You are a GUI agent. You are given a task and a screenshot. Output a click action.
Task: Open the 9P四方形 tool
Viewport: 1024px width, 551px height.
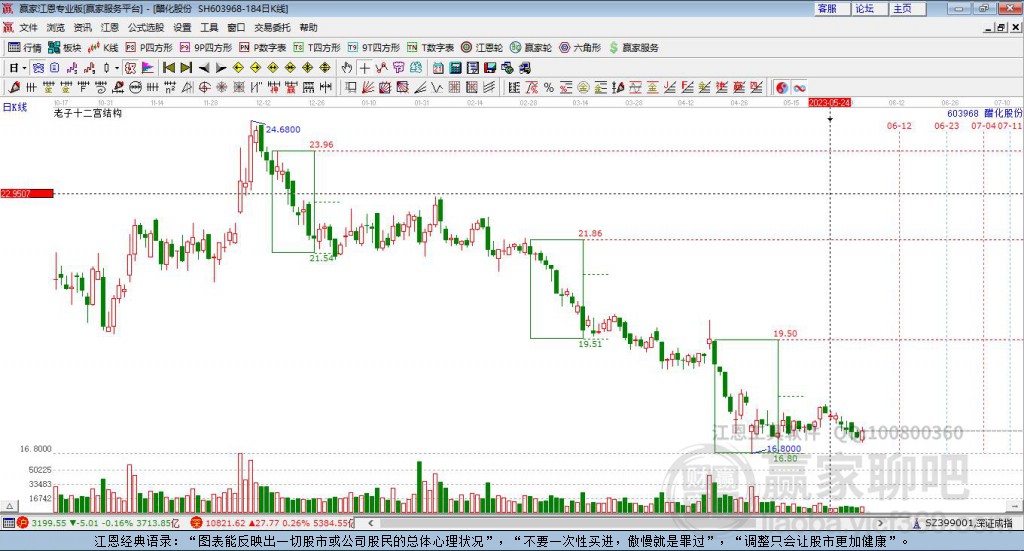point(206,48)
